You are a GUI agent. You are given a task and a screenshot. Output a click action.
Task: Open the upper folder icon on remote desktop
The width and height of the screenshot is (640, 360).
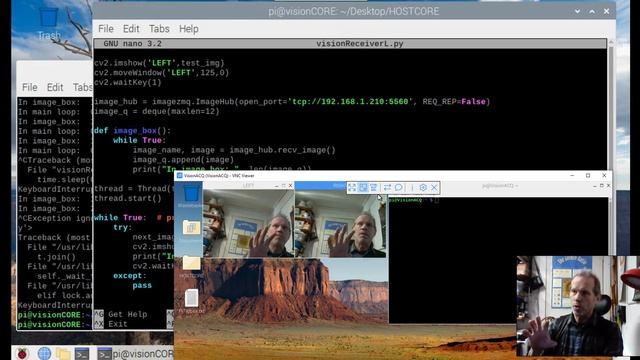click(191, 227)
